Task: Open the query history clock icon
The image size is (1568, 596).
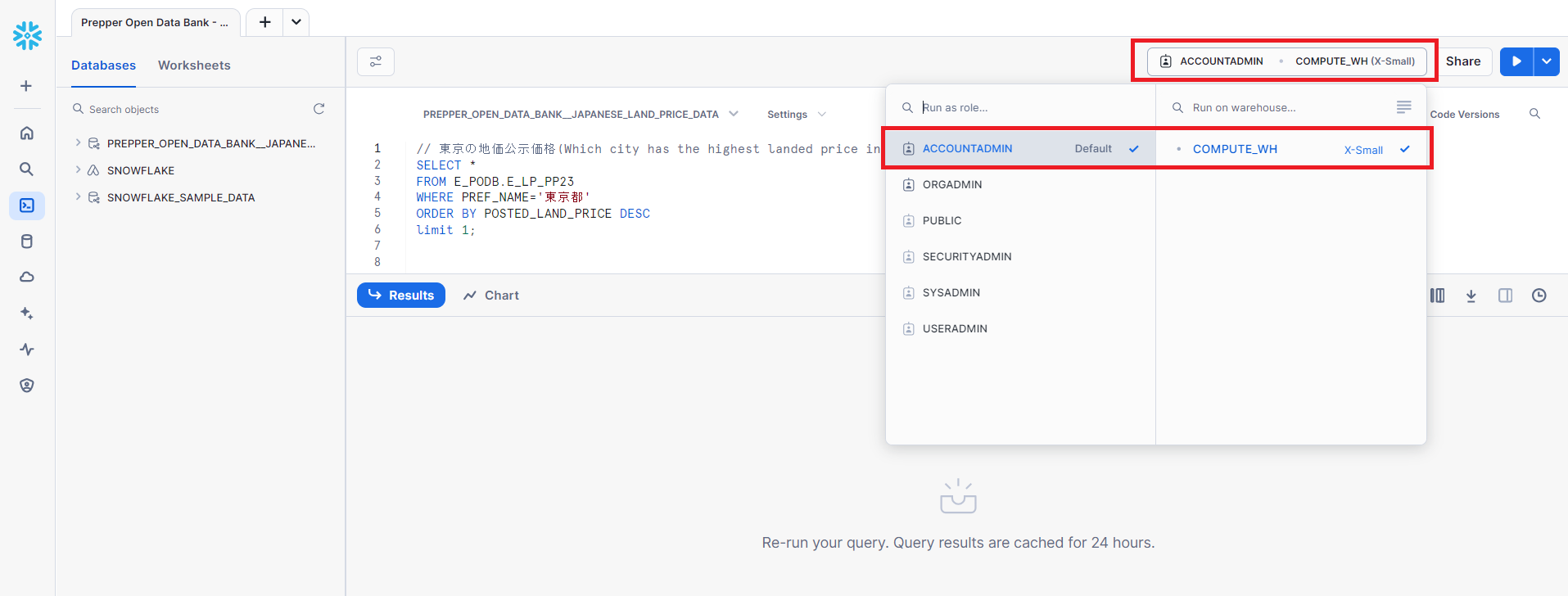Action: [1539, 296]
